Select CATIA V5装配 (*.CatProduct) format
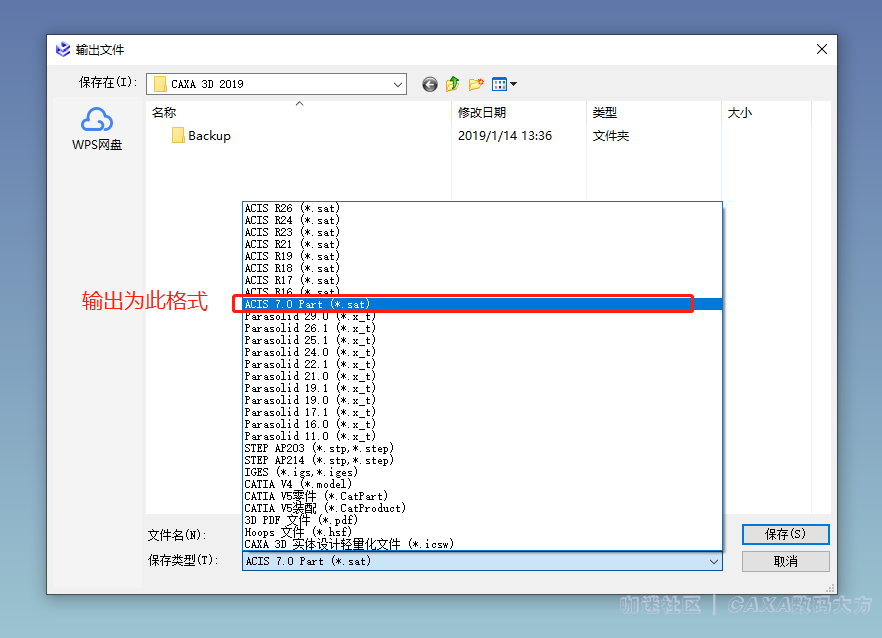 tap(482, 508)
